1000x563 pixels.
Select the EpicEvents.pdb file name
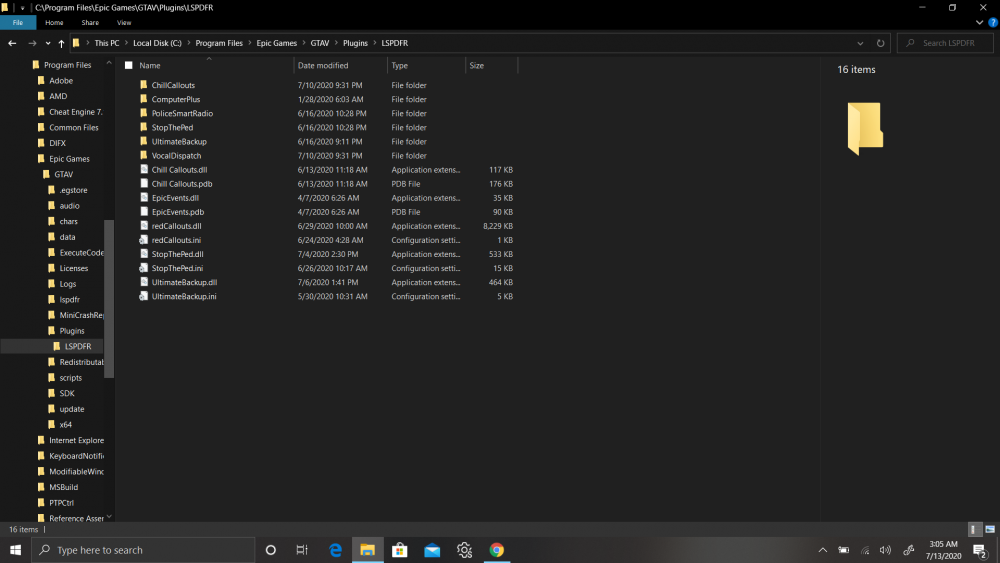(178, 212)
